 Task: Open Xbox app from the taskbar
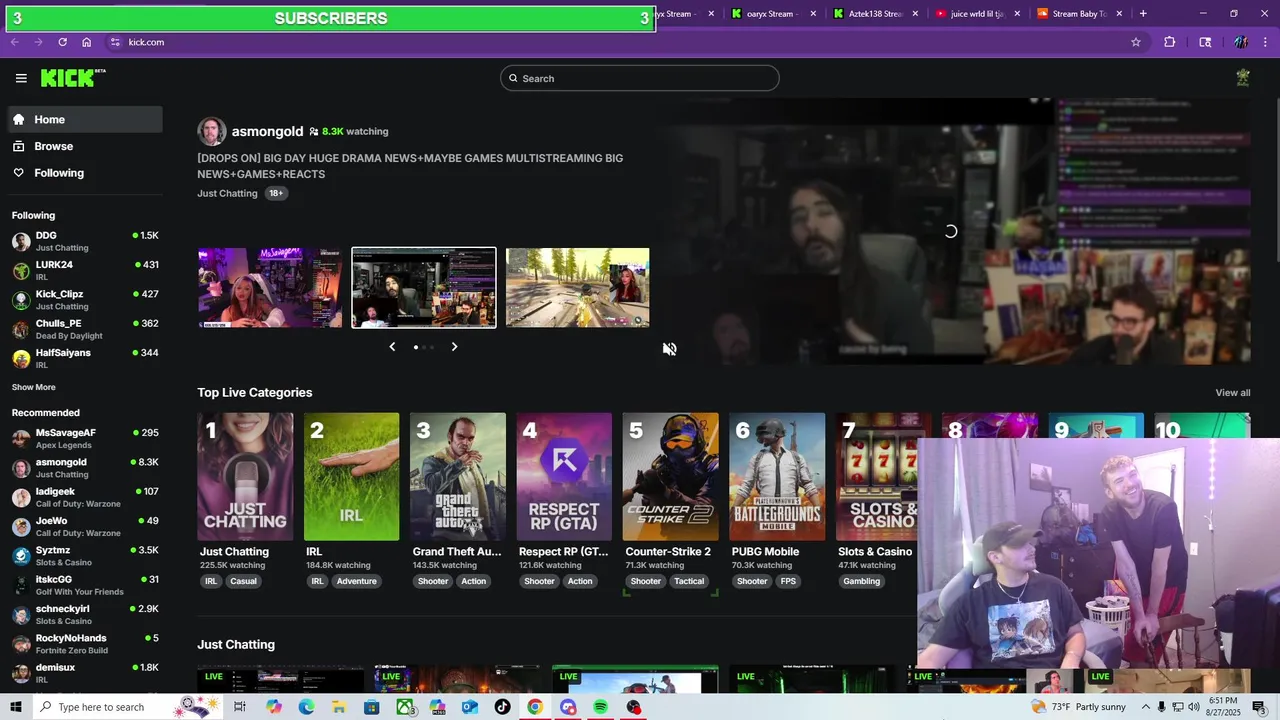click(x=405, y=707)
